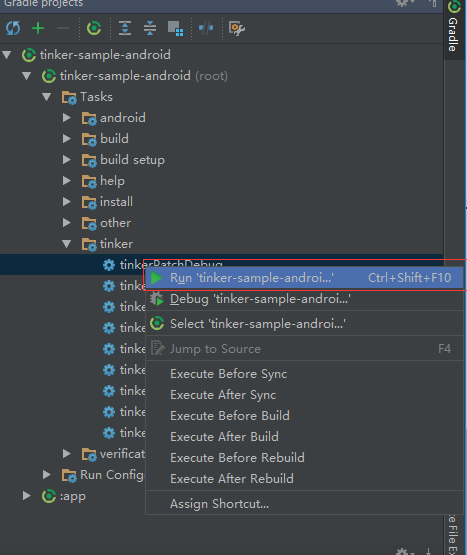Run 'tinker-sample-androi...' from context menu
The image size is (467, 555).
pyautogui.click(x=304, y=278)
